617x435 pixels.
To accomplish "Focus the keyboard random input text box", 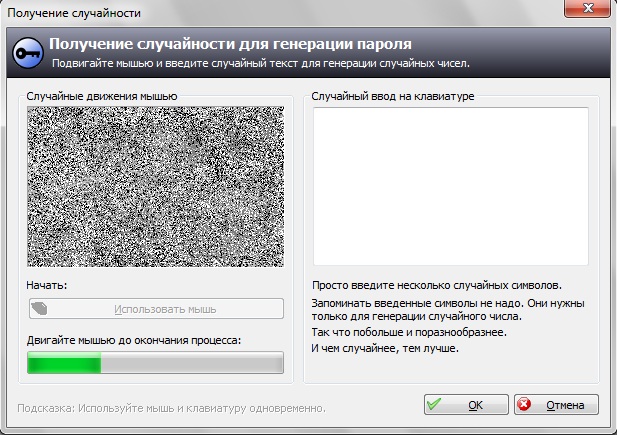I will coord(449,185).
